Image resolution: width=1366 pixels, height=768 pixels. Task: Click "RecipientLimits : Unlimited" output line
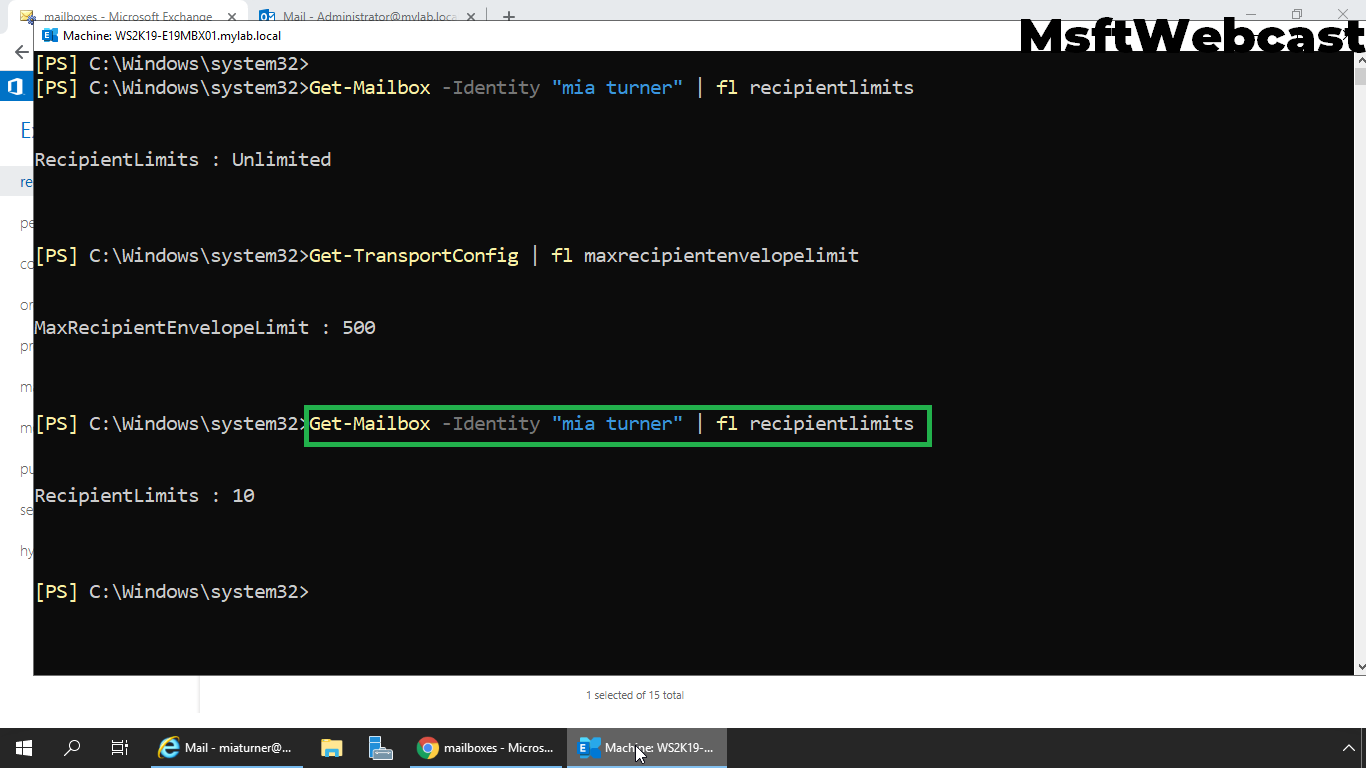pyautogui.click(x=183, y=160)
